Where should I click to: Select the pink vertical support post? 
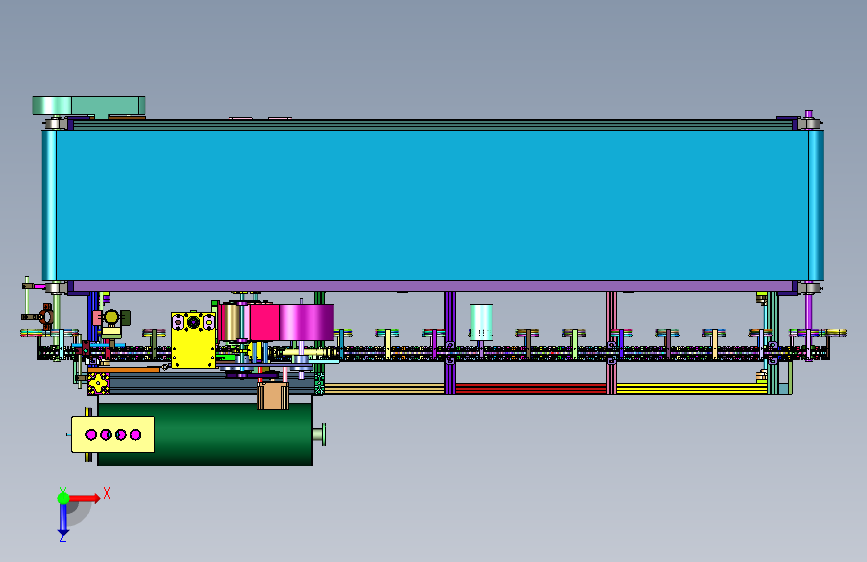point(611,343)
